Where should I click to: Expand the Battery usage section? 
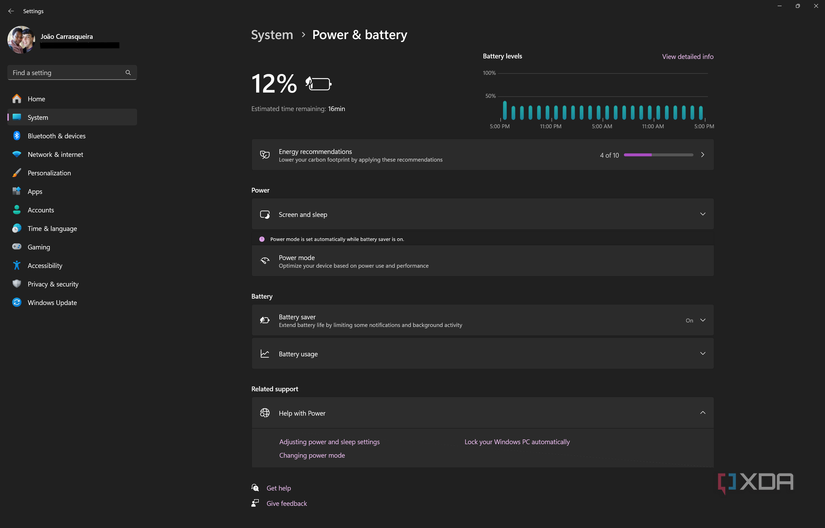(x=702, y=353)
